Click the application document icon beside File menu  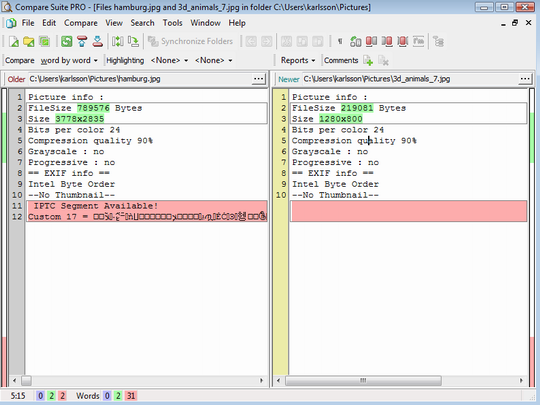[11, 23]
